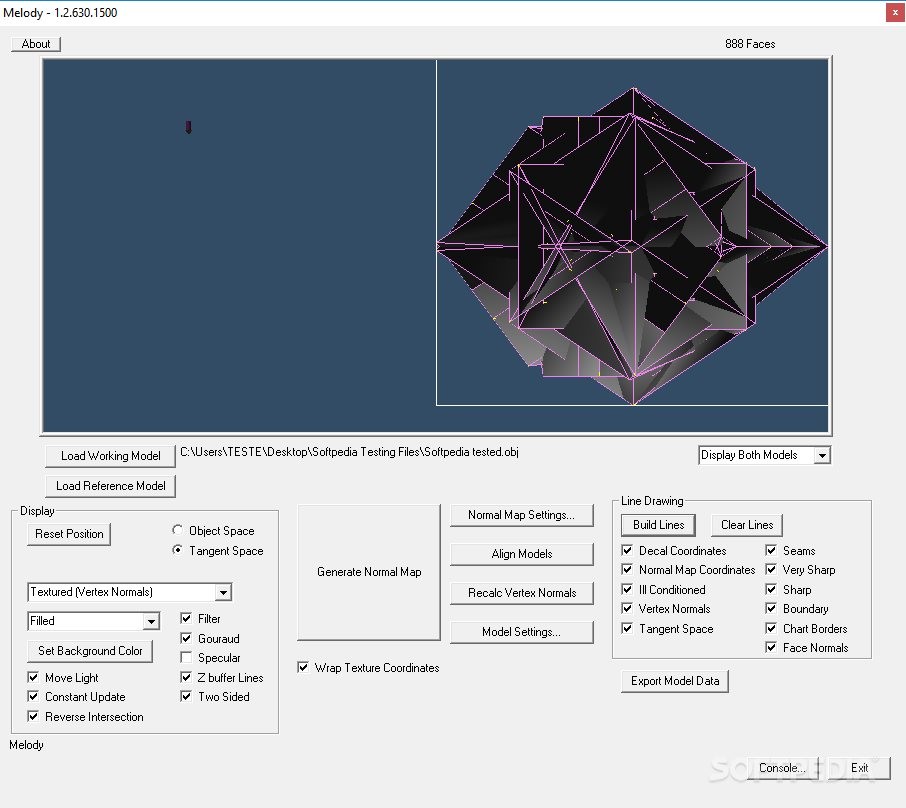The width and height of the screenshot is (906, 808).
Task: Click the Export Model Data button
Action: (675, 681)
